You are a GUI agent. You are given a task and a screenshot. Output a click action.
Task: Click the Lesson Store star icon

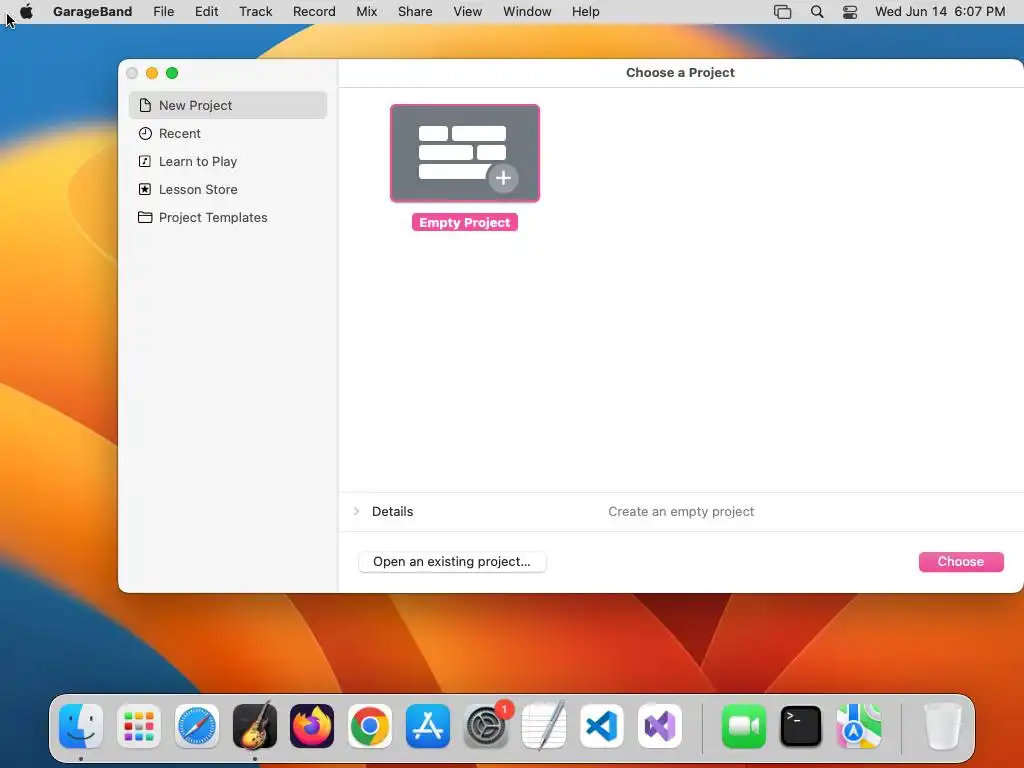click(x=145, y=189)
